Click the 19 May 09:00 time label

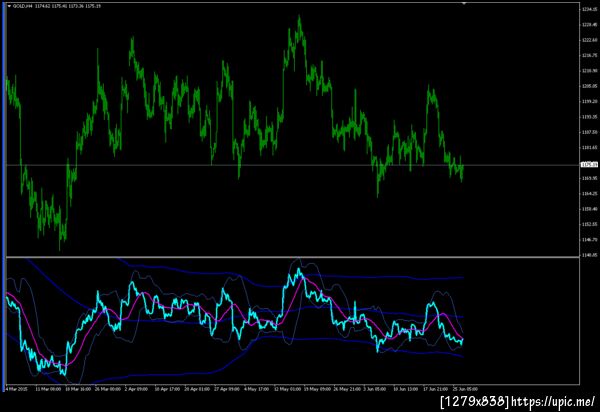(317, 389)
